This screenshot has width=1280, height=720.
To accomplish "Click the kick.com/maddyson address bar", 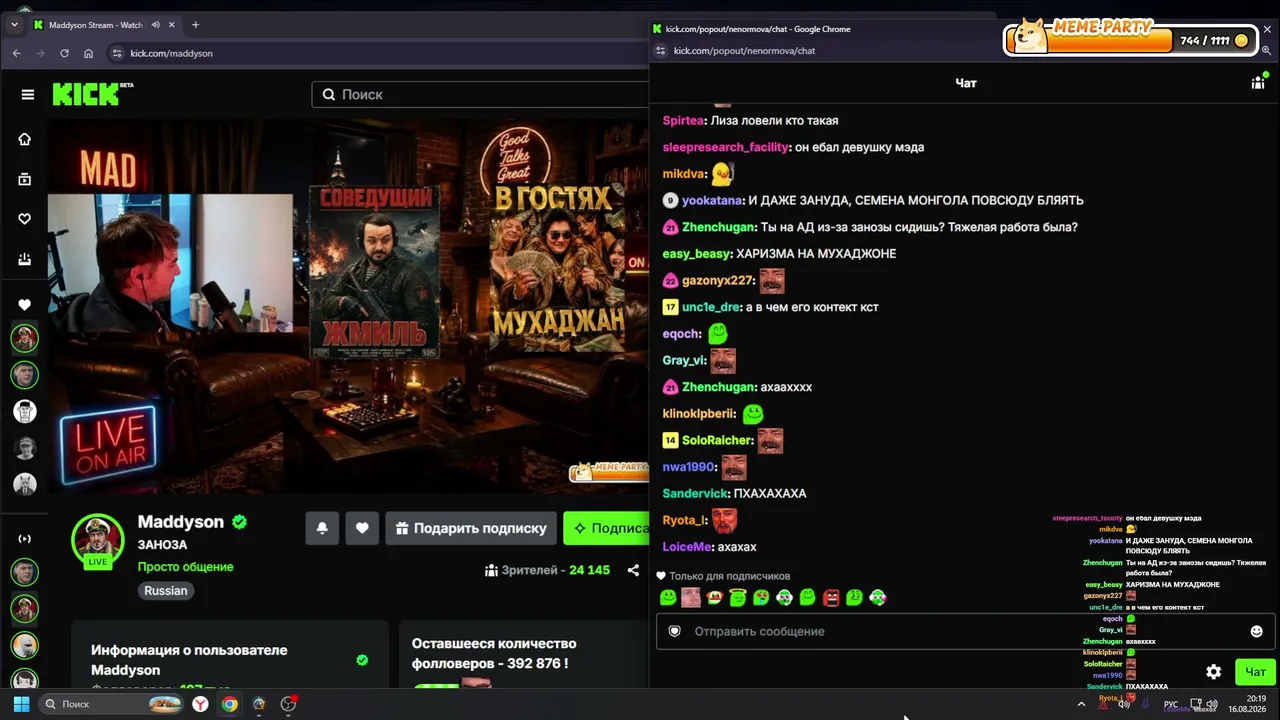I will pyautogui.click(x=380, y=53).
